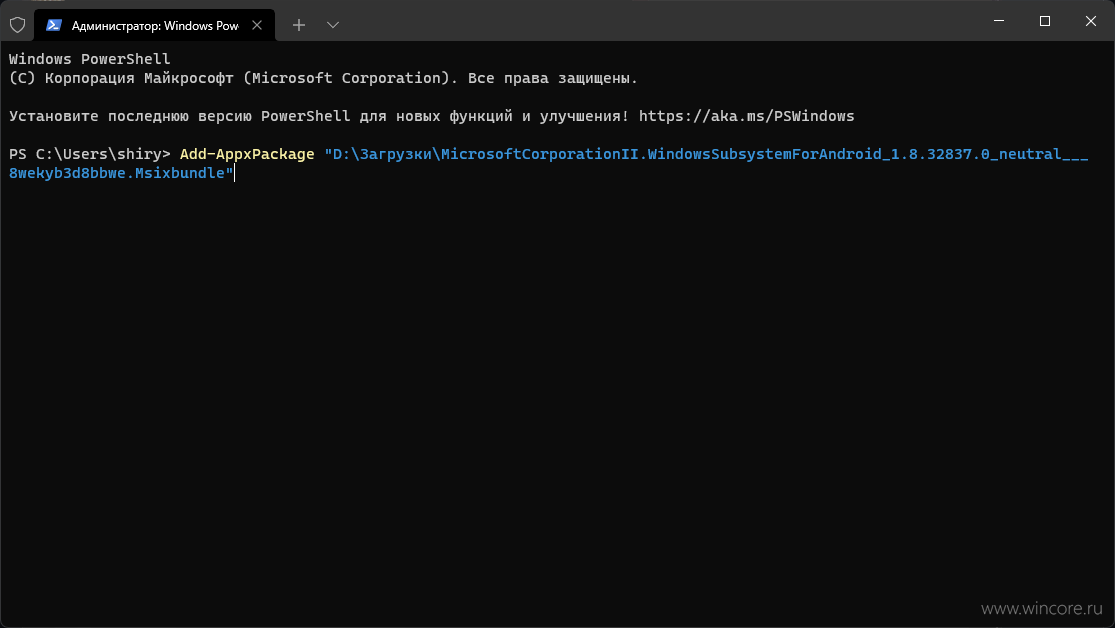Click the Add-AppxPackage command text
Viewport: 1115px width, 628px height.
coord(247,154)
